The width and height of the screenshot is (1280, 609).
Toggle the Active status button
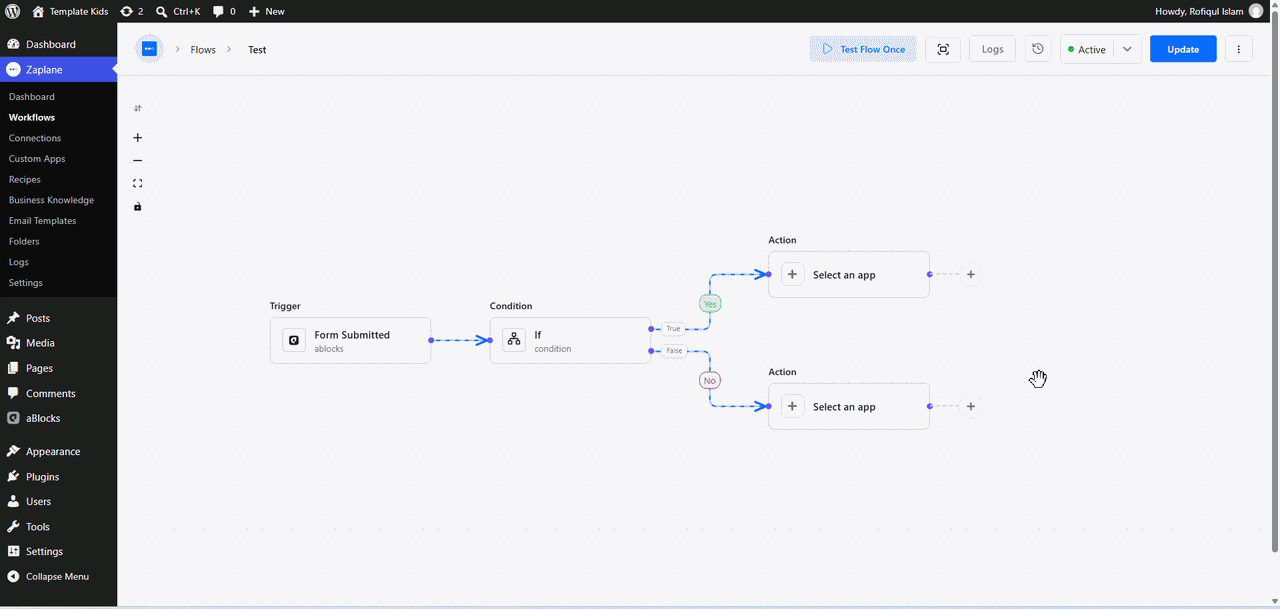[1087, 49]
